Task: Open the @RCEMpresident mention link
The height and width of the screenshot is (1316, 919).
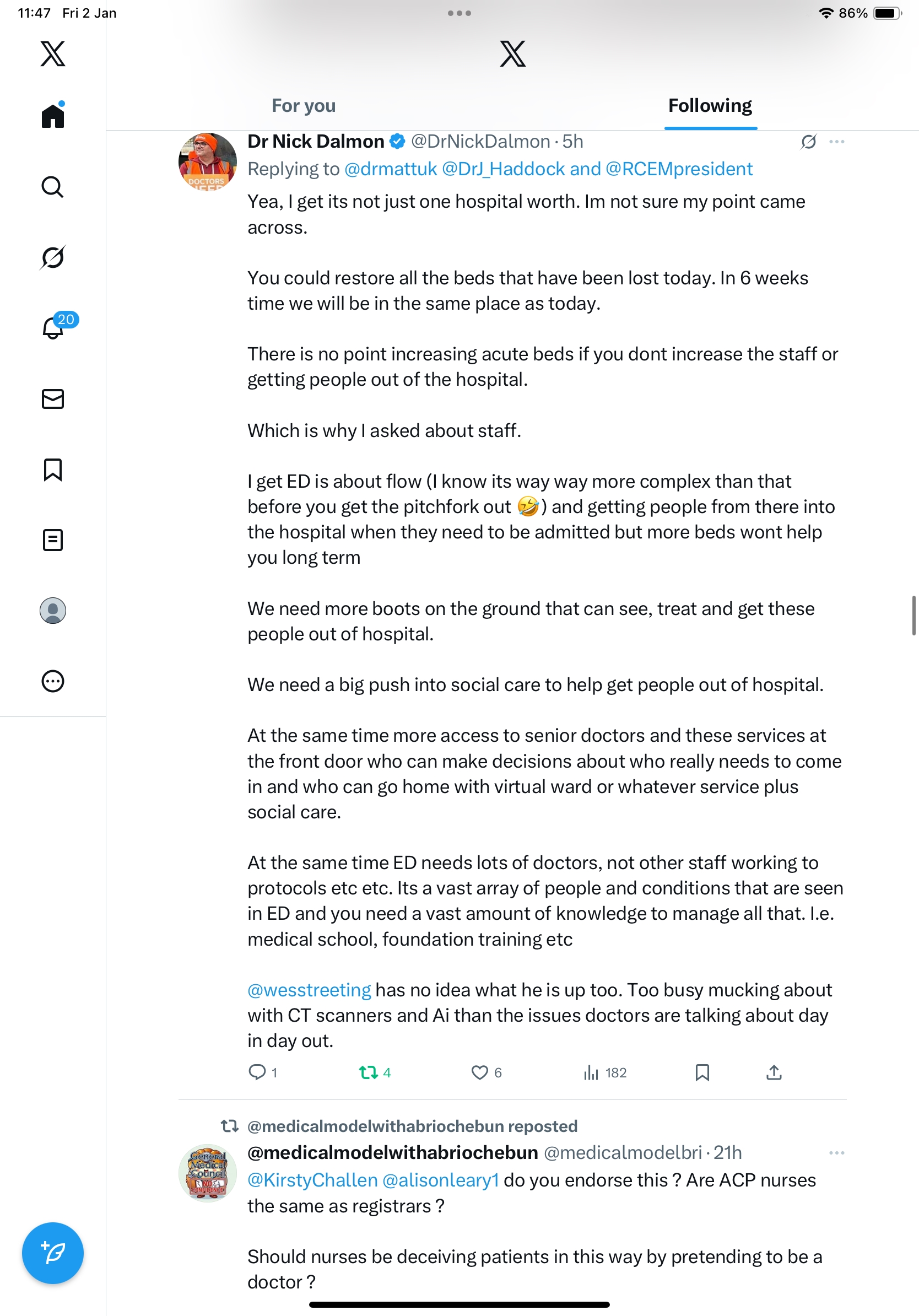Action: (x=678, y=169)
